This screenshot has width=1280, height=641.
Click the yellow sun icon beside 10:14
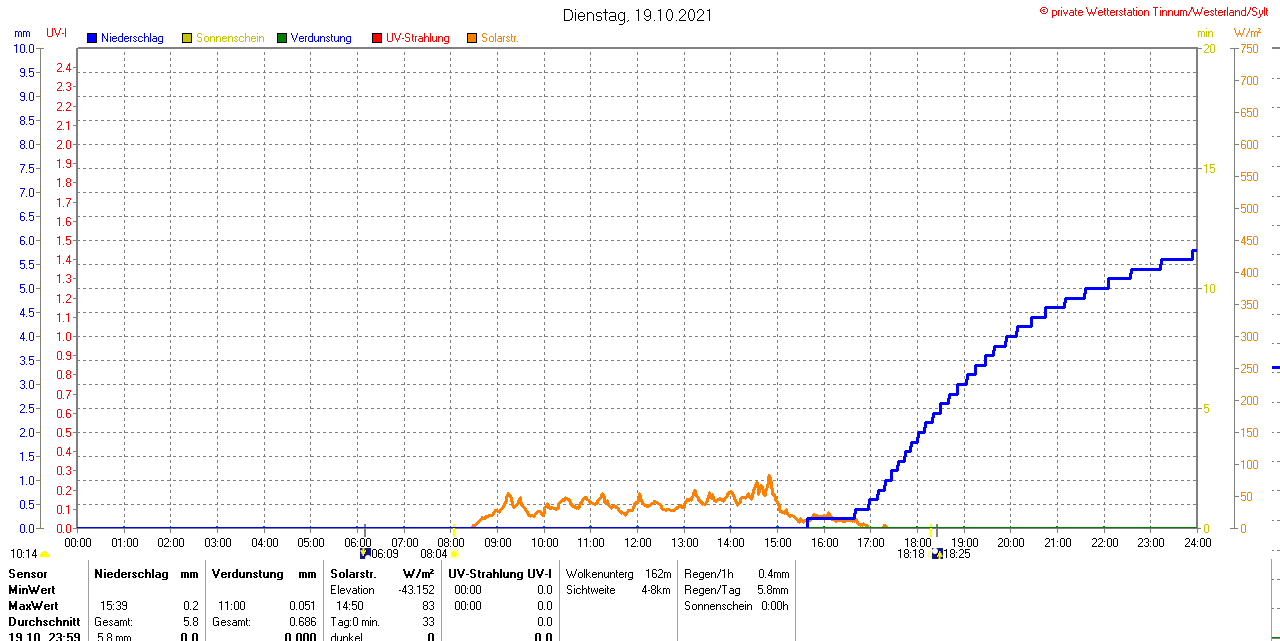coord(44,554)
